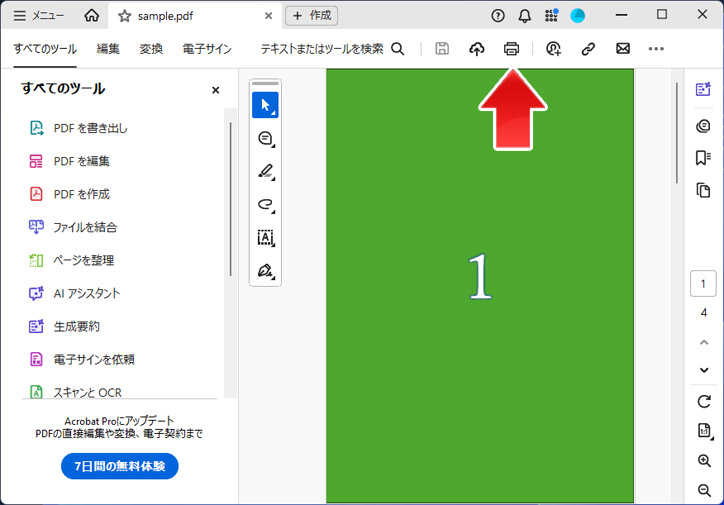Select ファイルを結合 tool
The height and width of the screenshot is (505, 724).
click(x=73, y=227)
